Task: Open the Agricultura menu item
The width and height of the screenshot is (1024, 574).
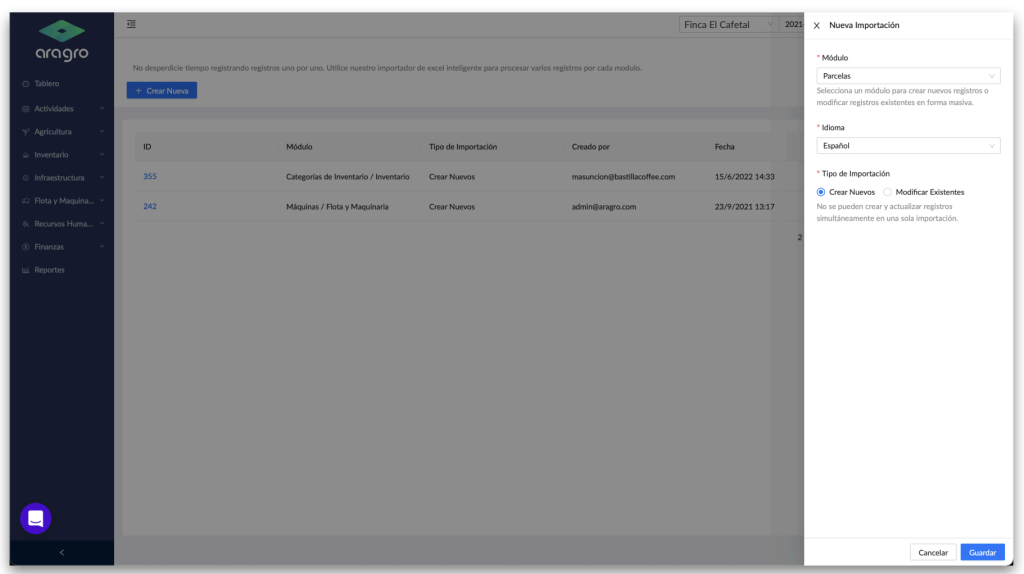Action: 62,132
